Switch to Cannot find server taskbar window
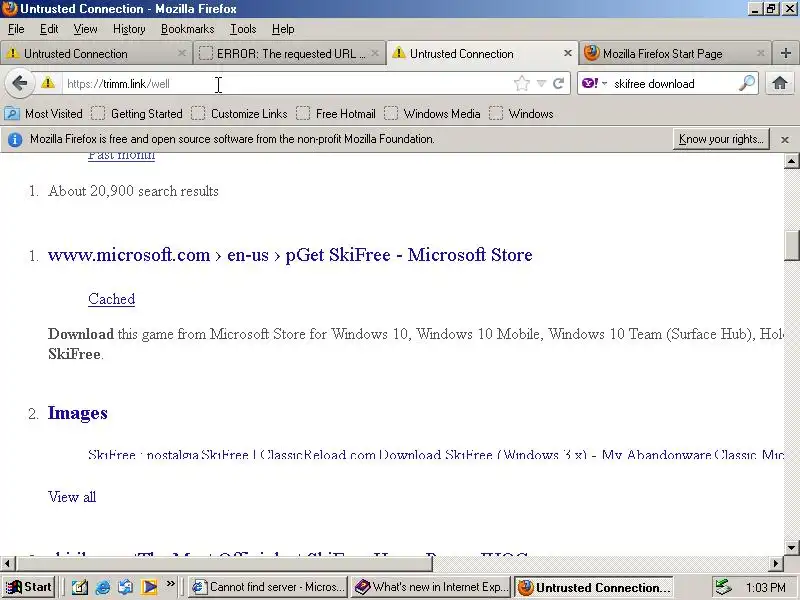This screenshot has width=800, height=600. pos(268,587)
